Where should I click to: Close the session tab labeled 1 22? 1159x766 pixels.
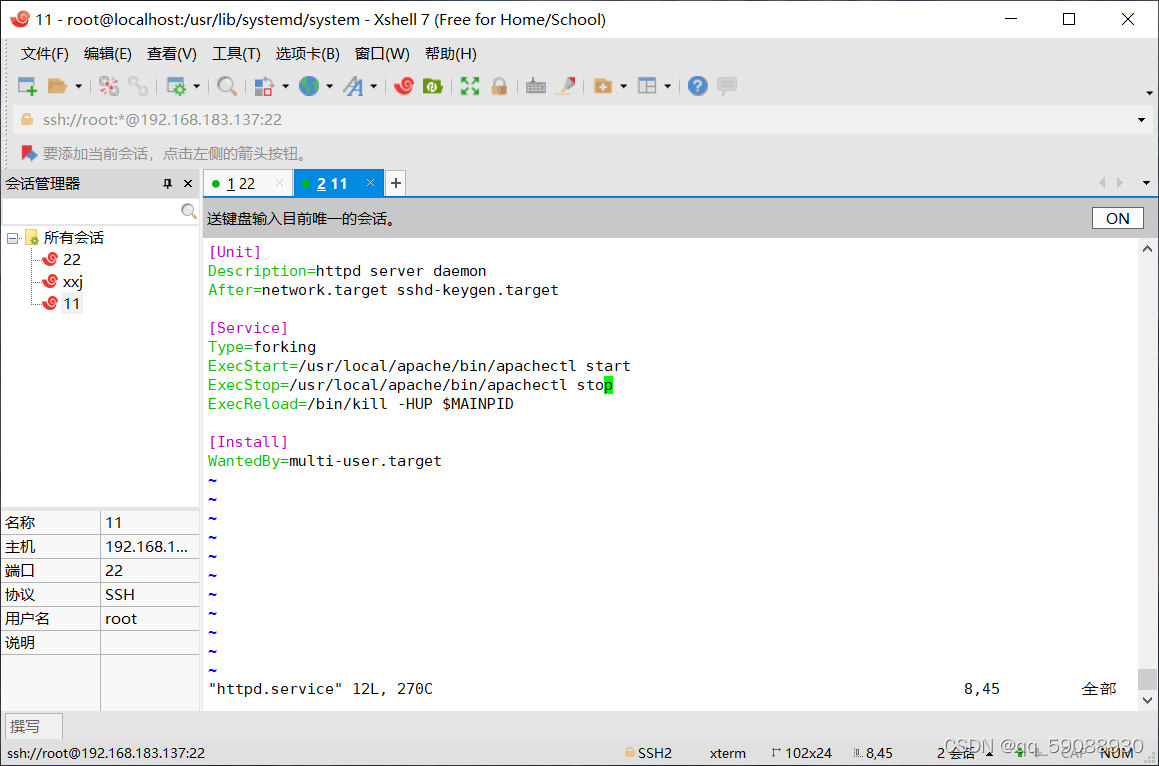[x=279, y=183]
